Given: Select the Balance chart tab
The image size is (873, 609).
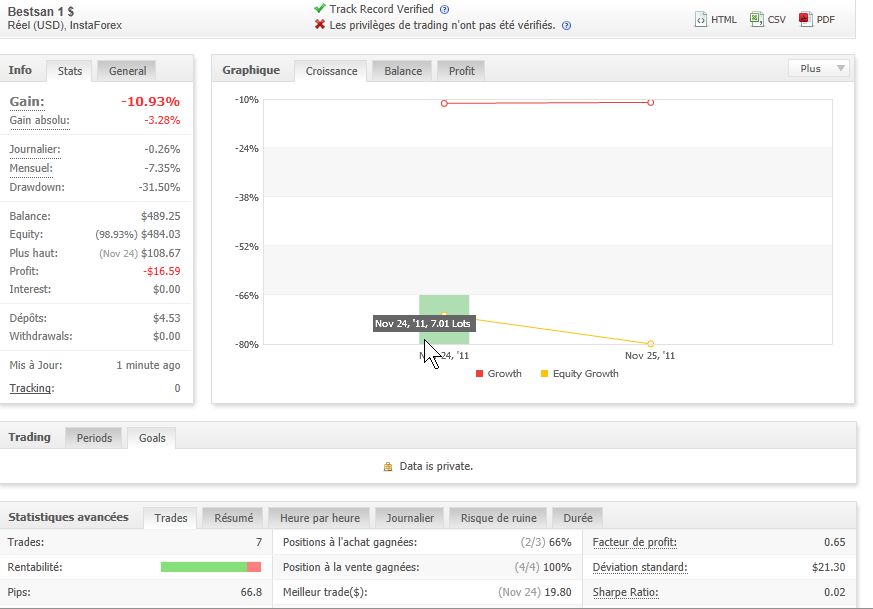Looking at the screenshot, I should click(403, 71).
